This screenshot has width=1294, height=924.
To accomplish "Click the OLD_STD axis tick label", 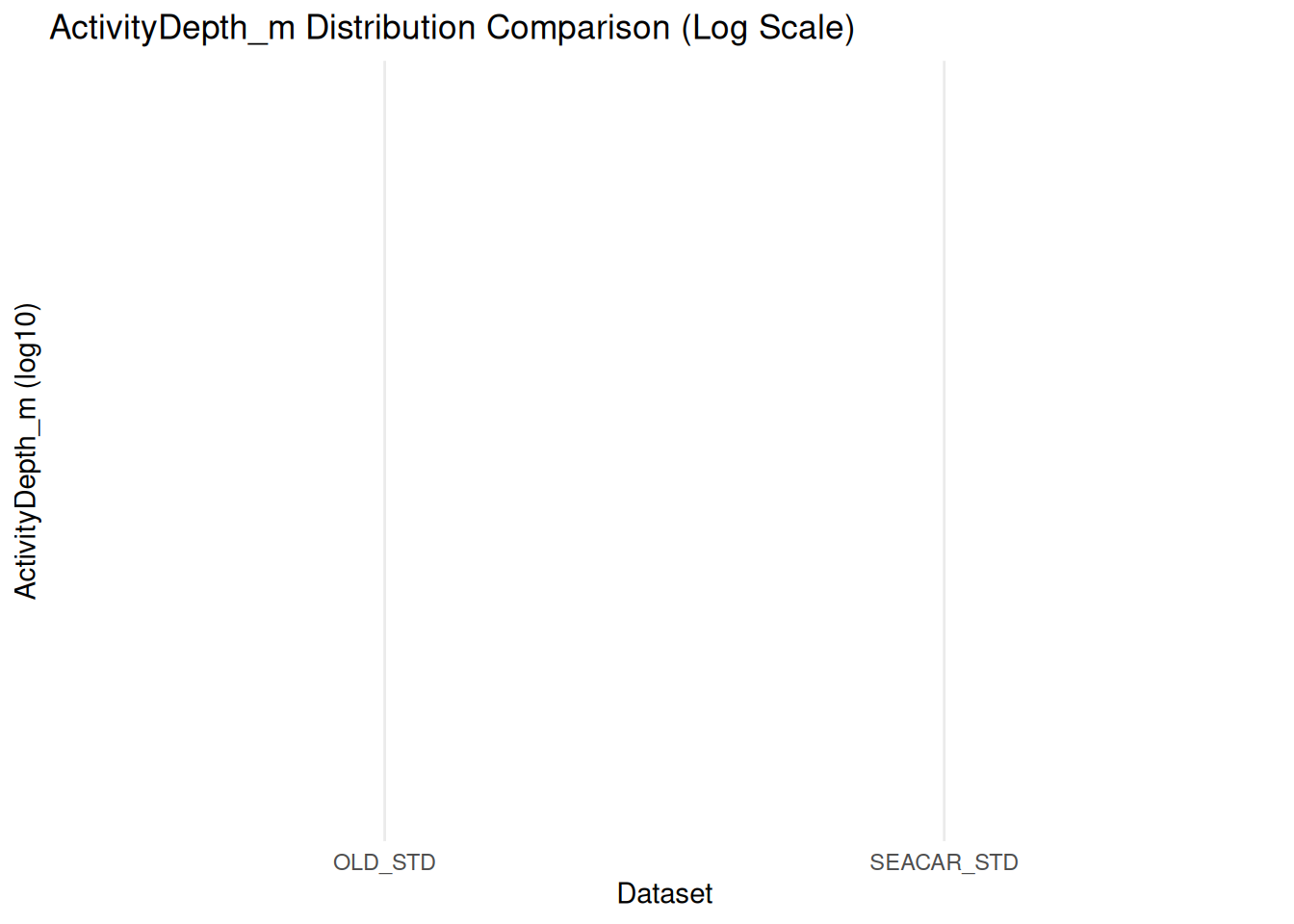I will point(384,862).
